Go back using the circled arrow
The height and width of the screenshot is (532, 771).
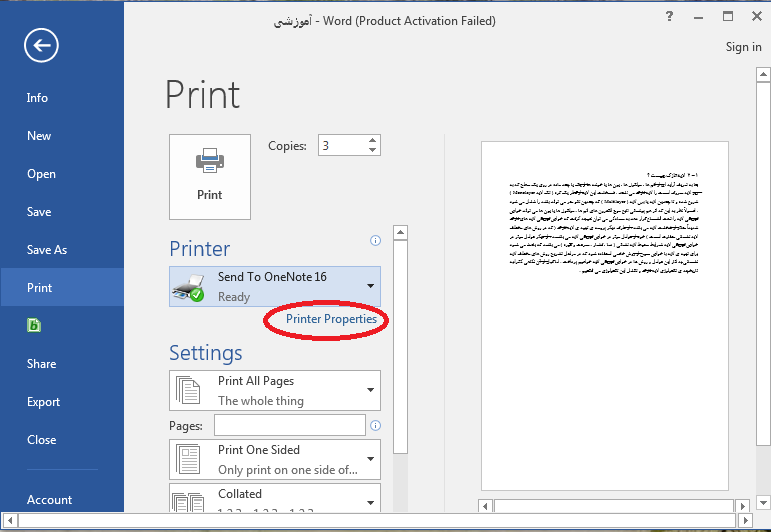[x=41, y=45]
